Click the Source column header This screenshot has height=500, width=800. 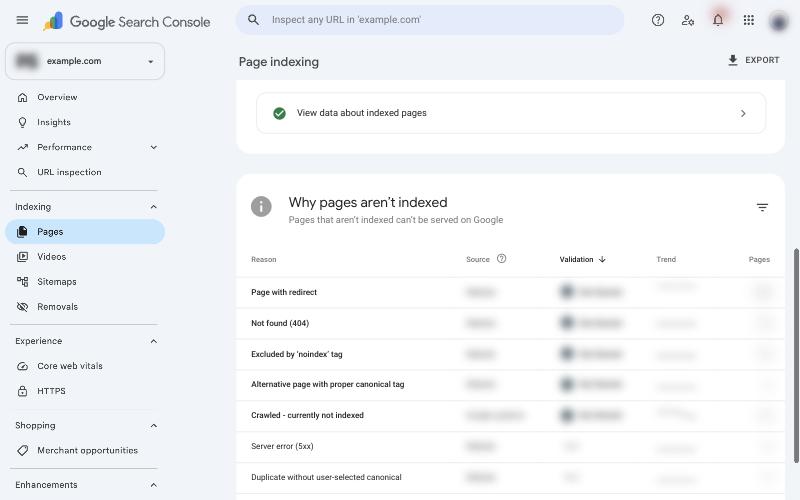coord(478,259)
